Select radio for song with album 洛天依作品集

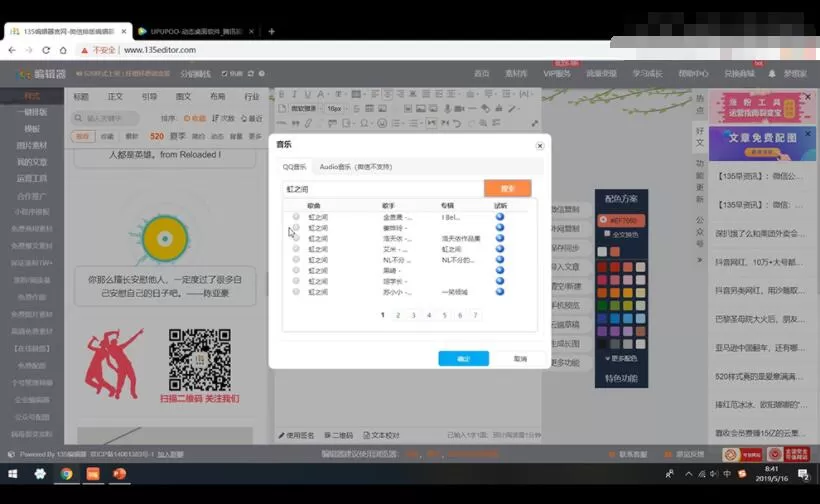click(x=296, y=238)
